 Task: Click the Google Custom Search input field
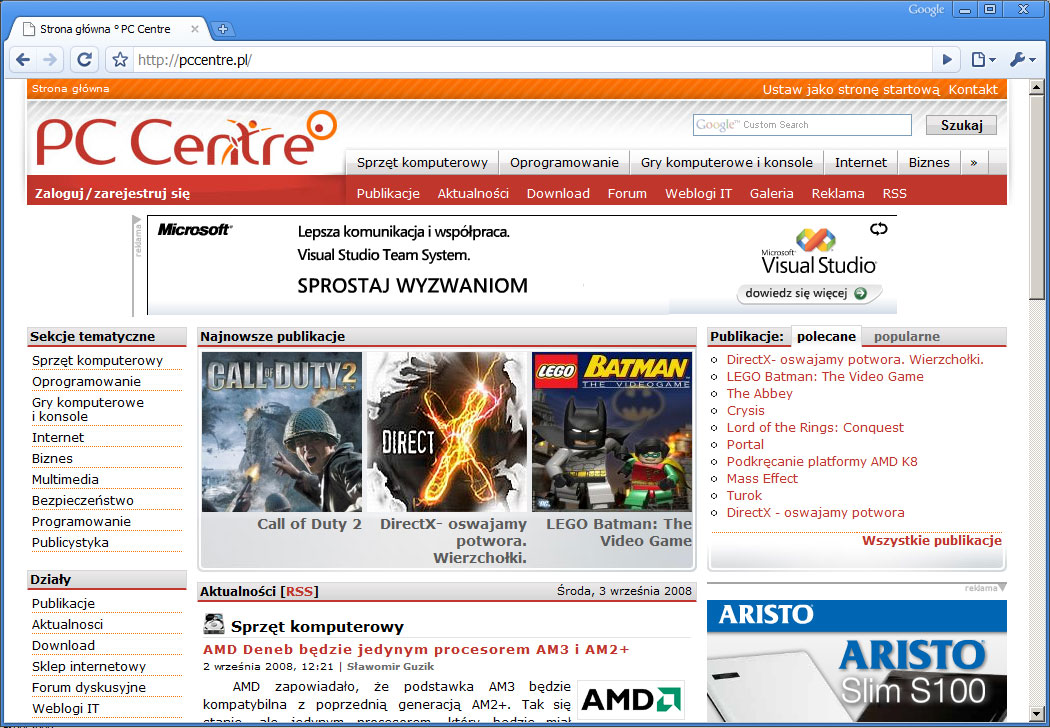coord(802,125)
